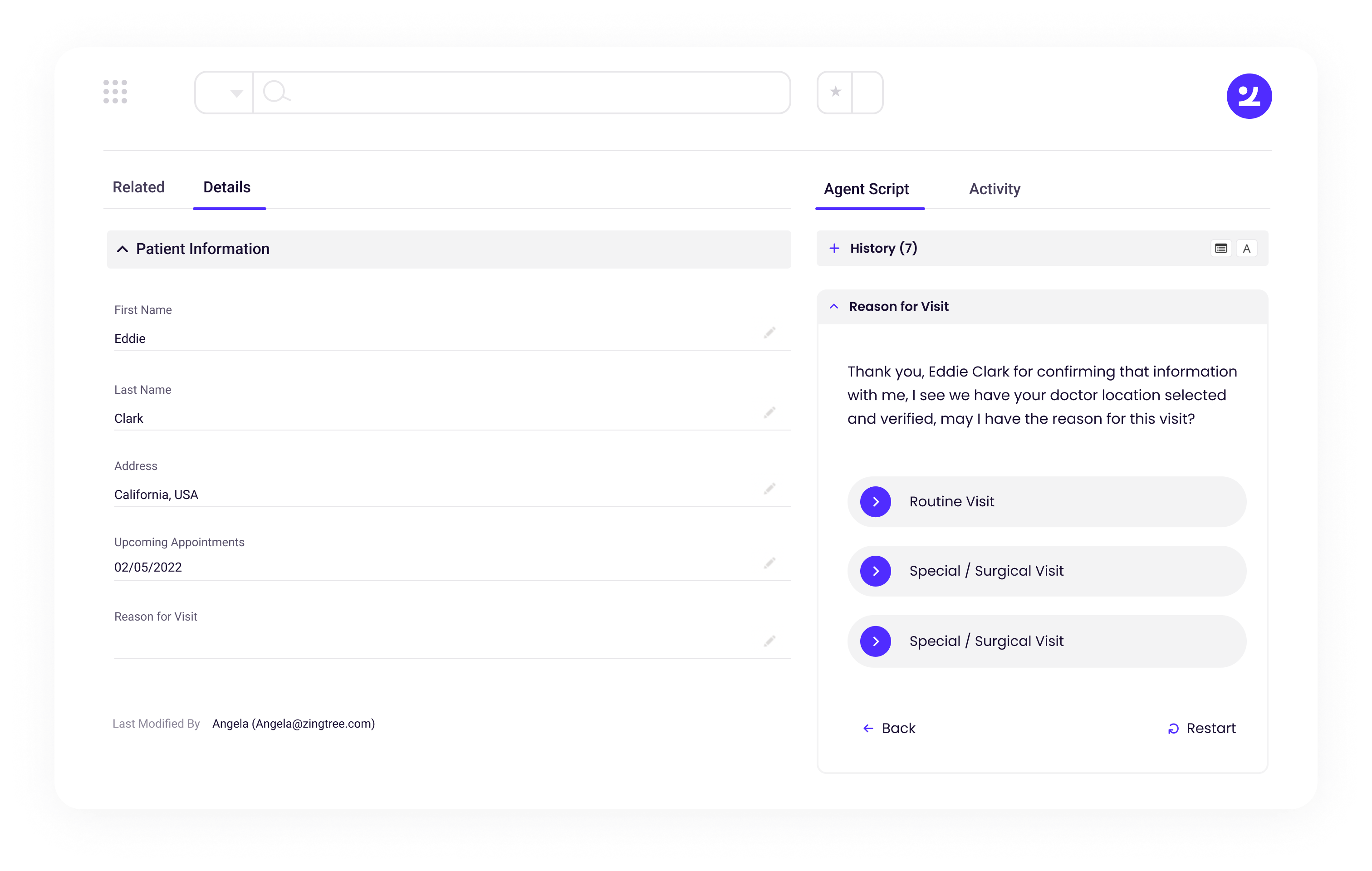Click the favorites star icon

(x=835, y=92)
